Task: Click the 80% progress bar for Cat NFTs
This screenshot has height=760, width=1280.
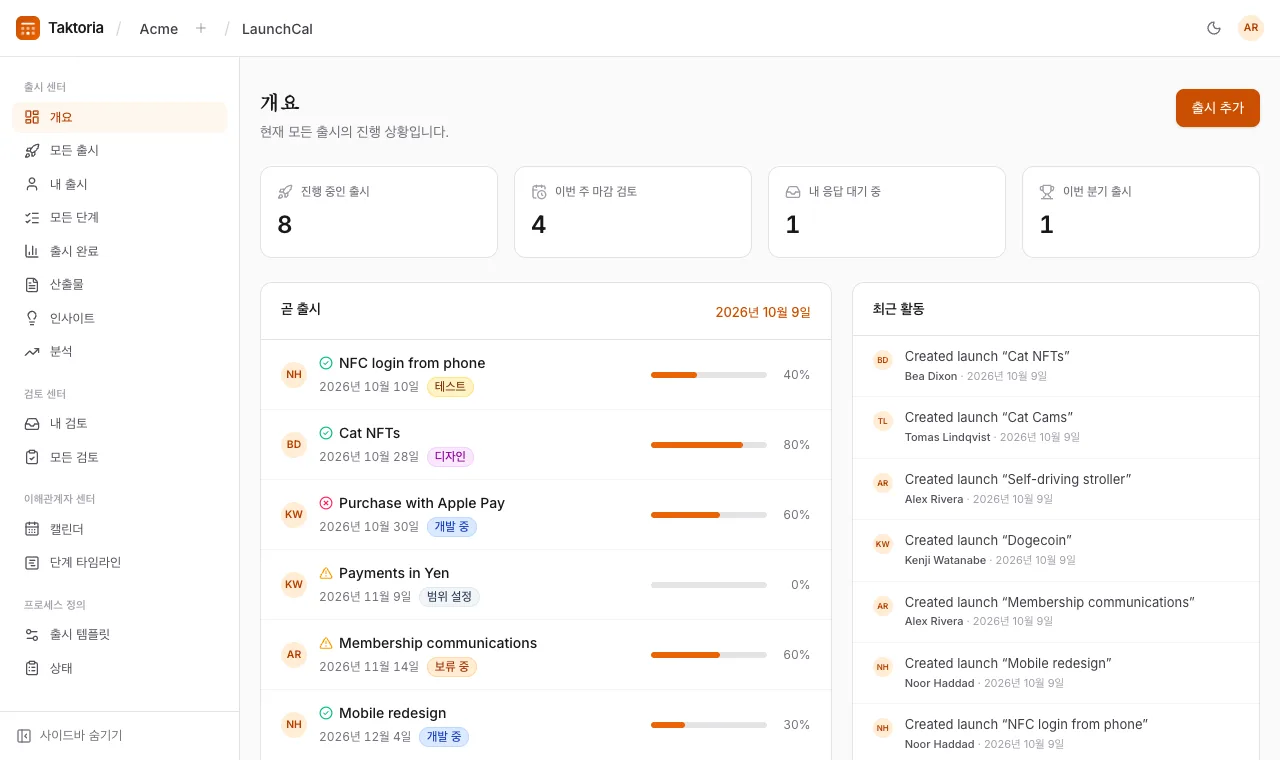Action: pos(709,445)
